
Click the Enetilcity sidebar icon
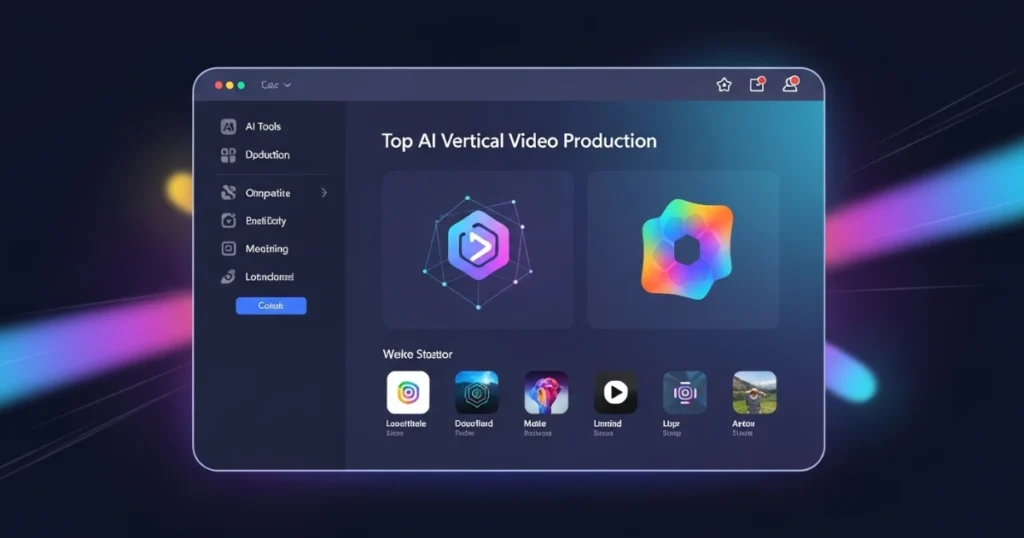(x=228, y=221)
